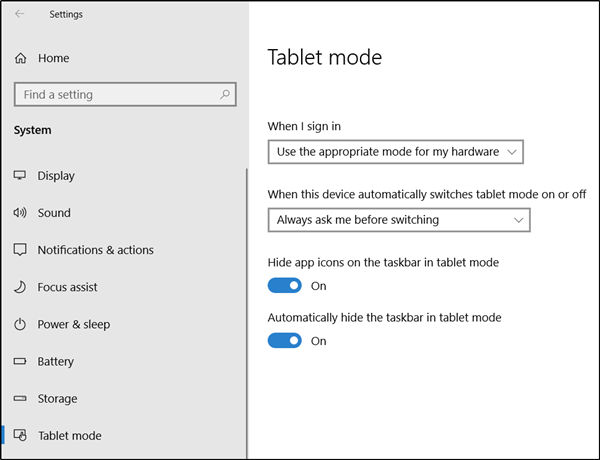Click the Storage drive icon

[x=20, y=398]
